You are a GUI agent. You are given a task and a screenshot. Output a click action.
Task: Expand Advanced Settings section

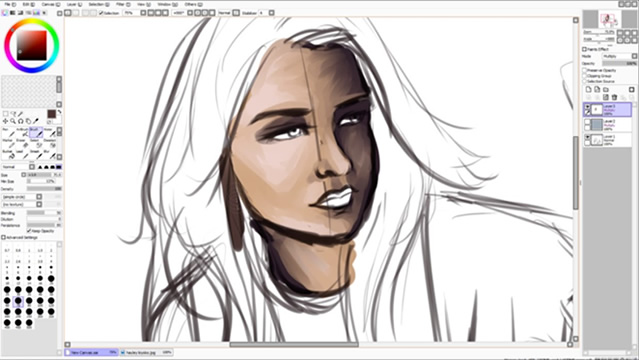[x=4, y=237]
